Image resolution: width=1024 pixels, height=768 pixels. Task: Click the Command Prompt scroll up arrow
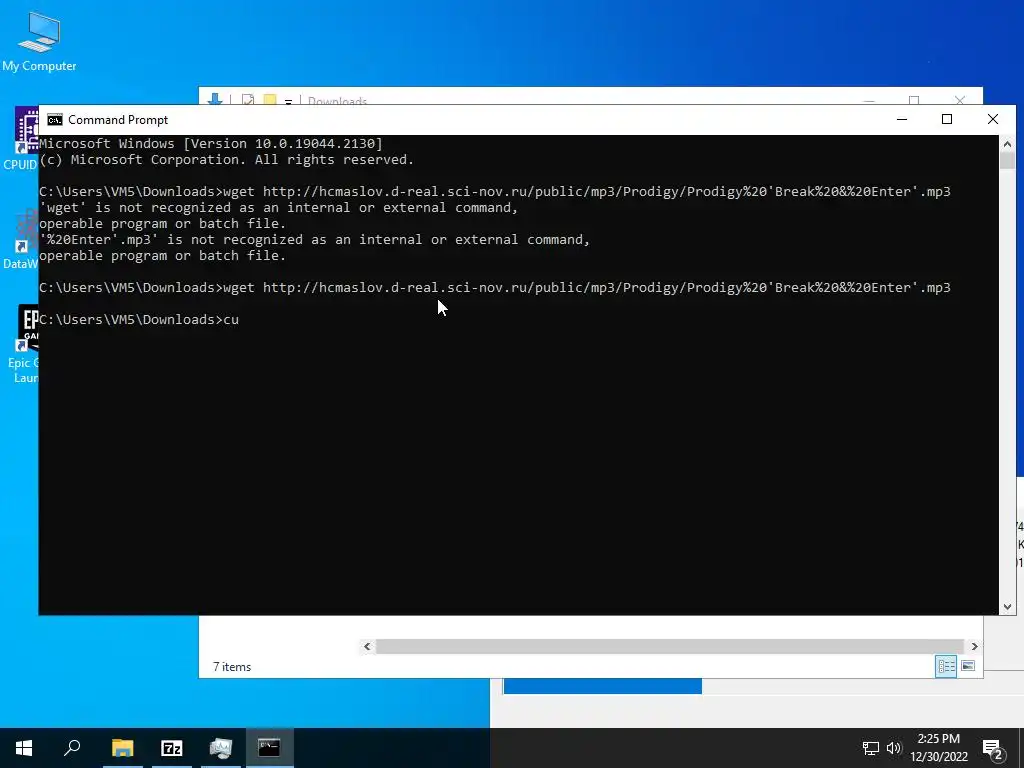(1007, 144)
